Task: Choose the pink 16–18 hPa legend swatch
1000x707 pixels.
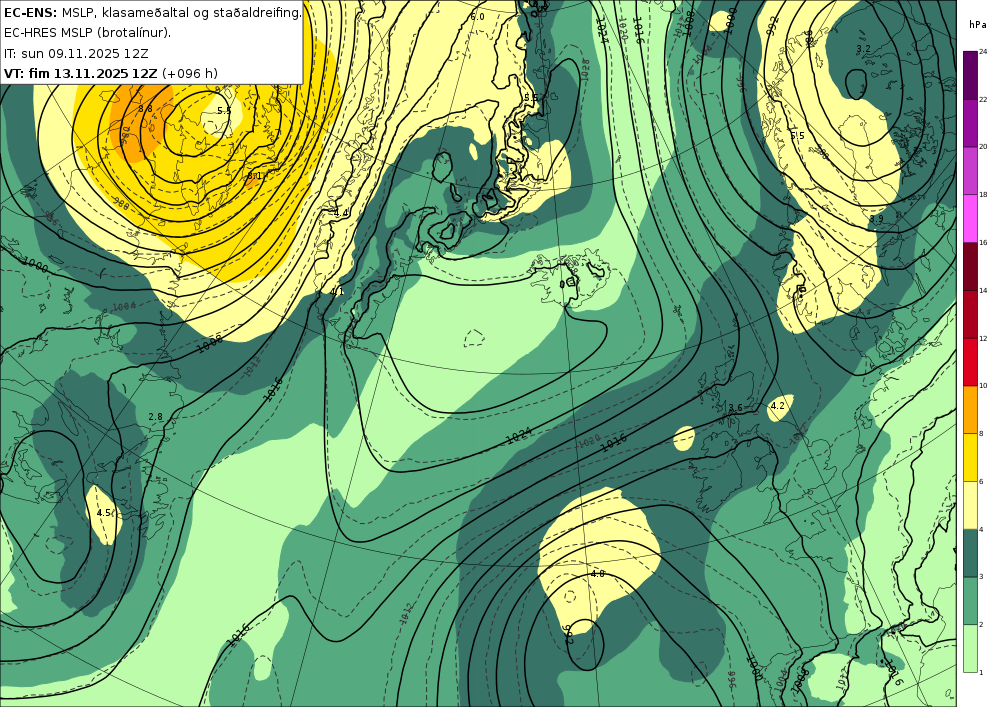Action: click(971, 218)
